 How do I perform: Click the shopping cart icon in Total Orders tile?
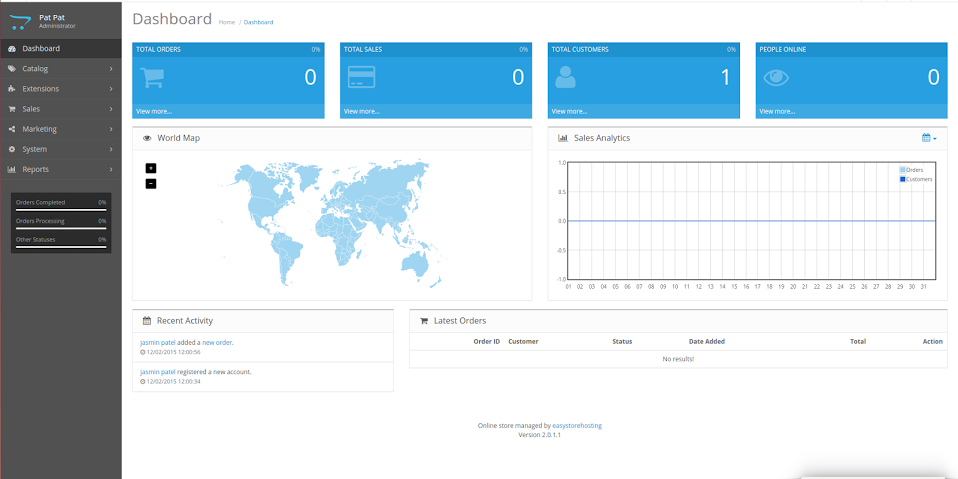(x=152, y=78)
